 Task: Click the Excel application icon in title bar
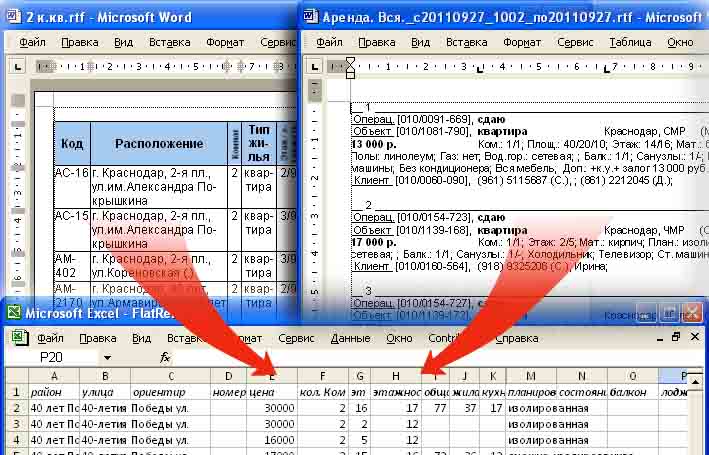[14, 313]
